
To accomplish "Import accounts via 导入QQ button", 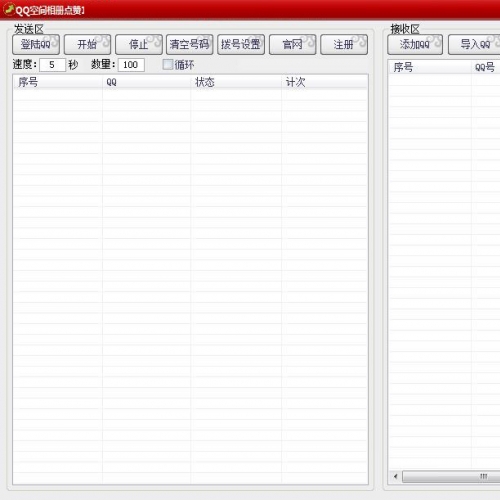I will (x=475, y=44).
